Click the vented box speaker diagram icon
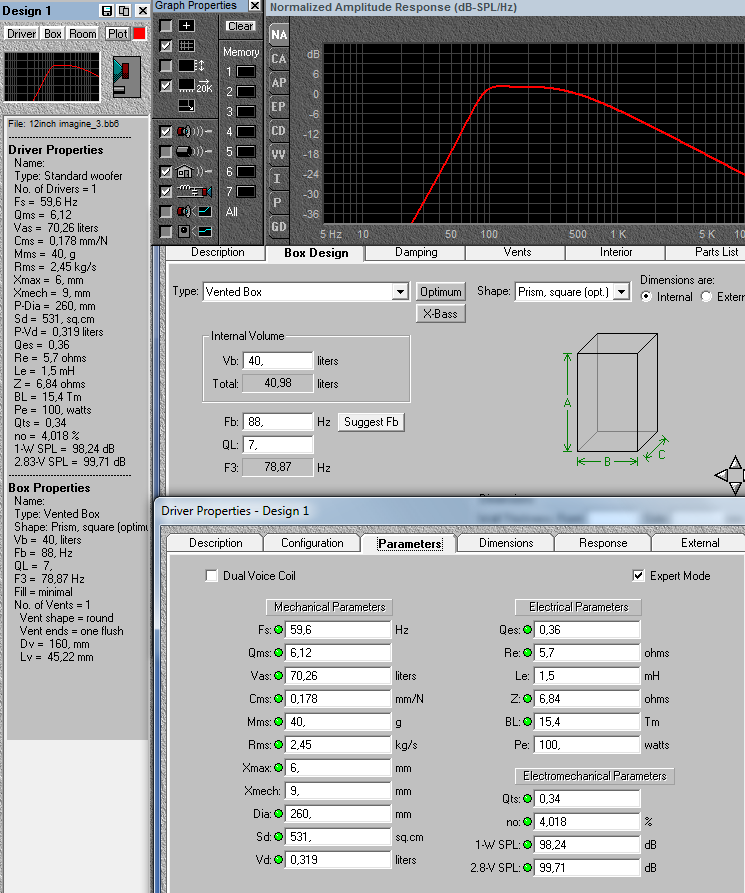Image resolution: width=745 pixels, height=893 pixels. coord(125,77)
